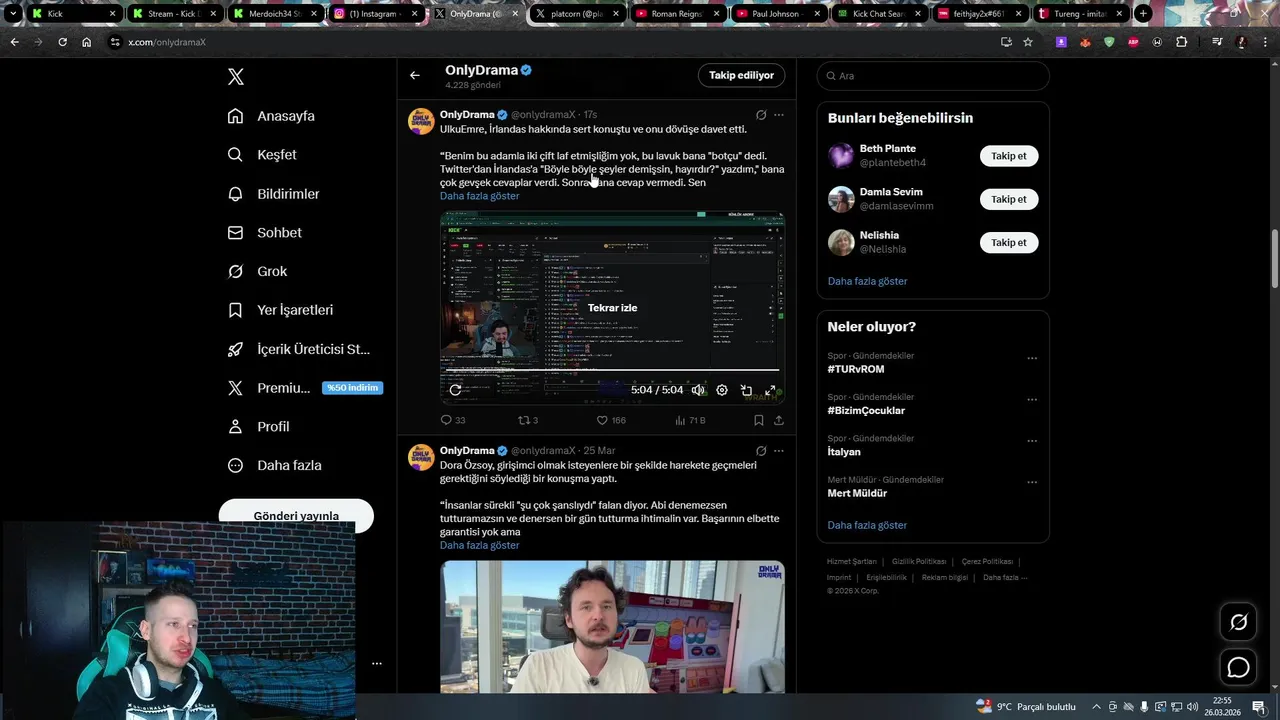This screenshot has width=1280, height=720.
Task: Open İçerik Üreticisi Studio item
Action: point(298,349)
